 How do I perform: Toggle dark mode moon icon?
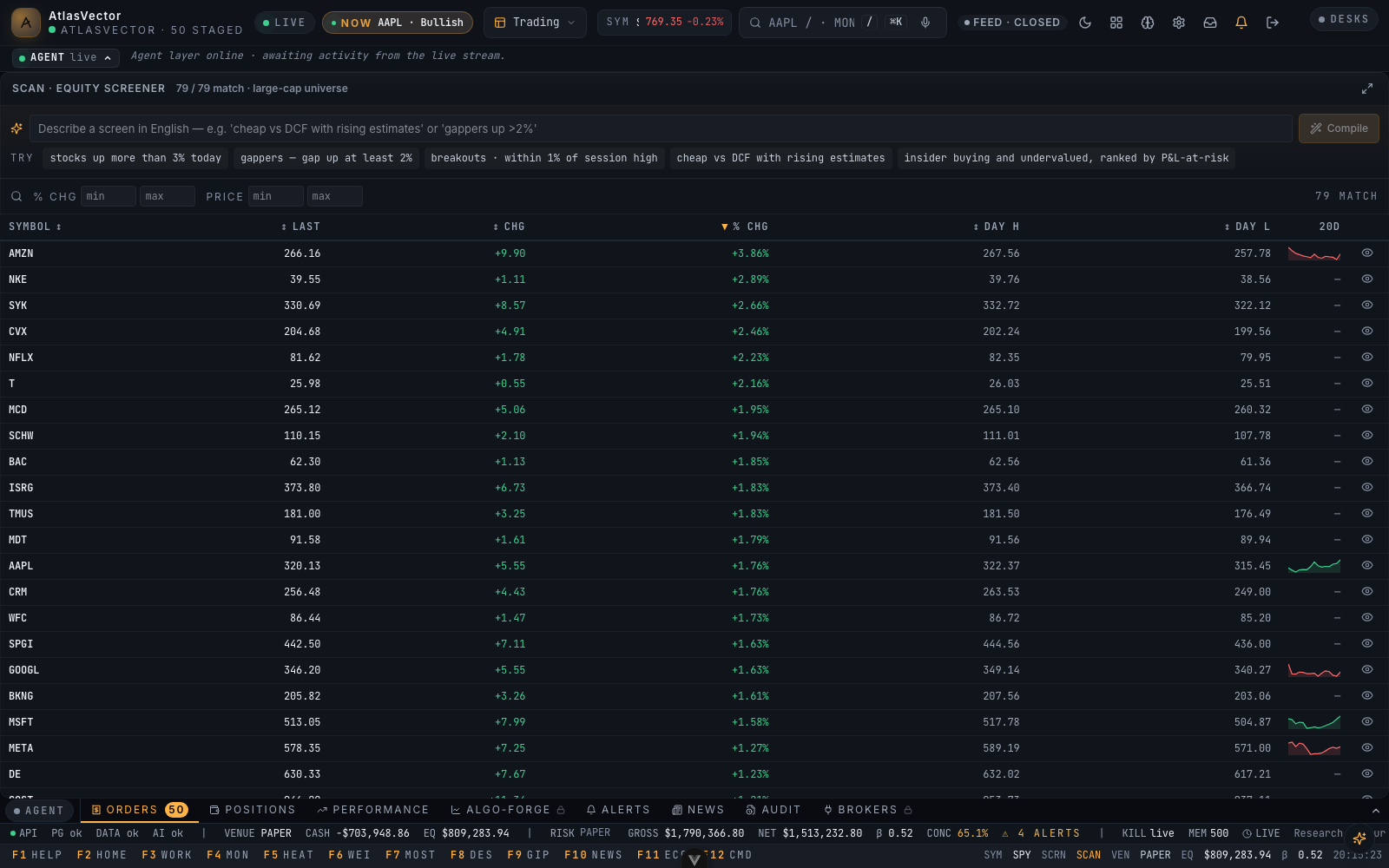coord(1085,23)
